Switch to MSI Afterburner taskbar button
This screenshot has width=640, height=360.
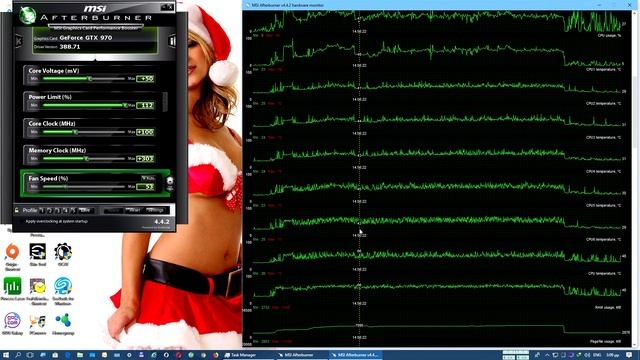point(301,355)
